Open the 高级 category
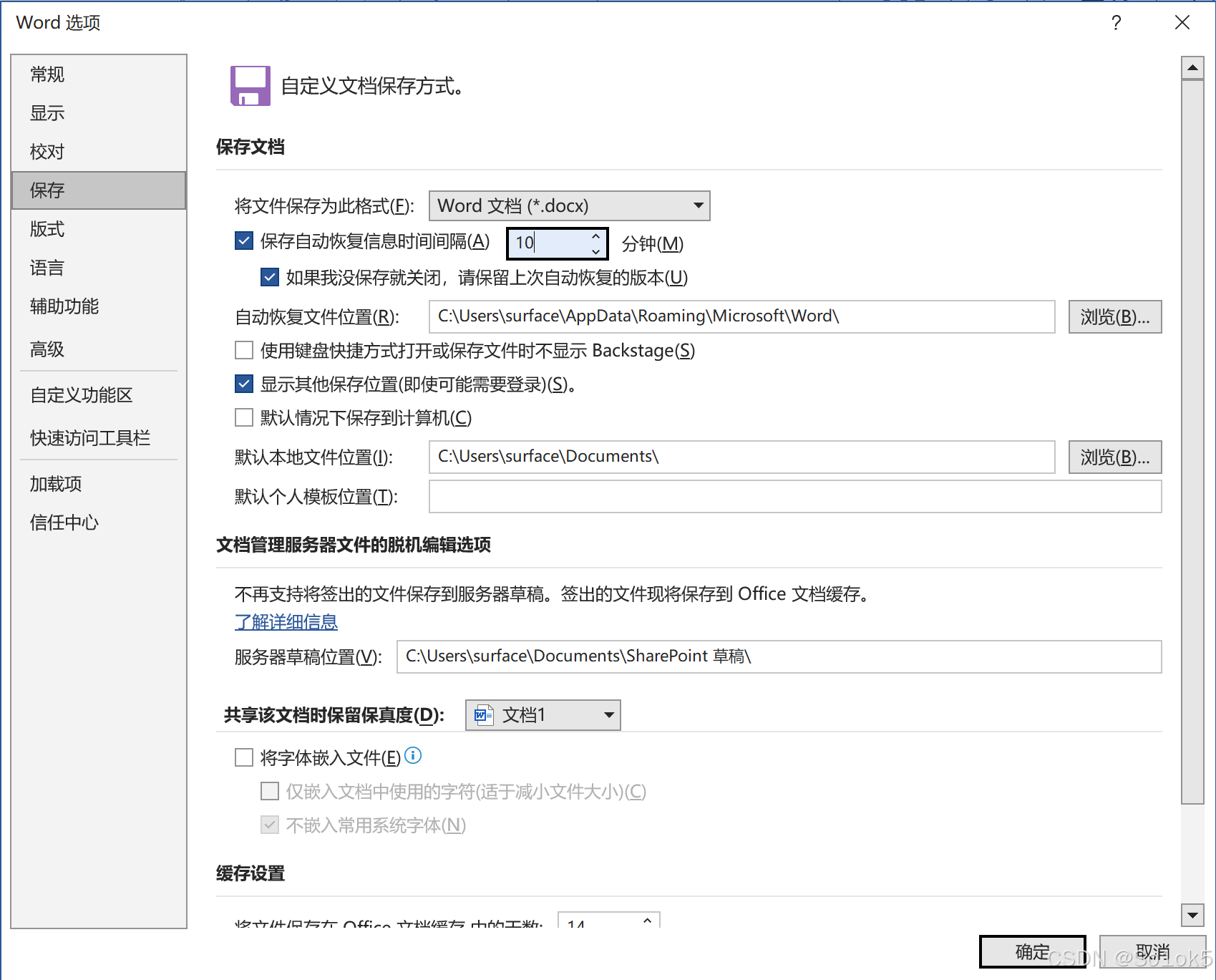The width and height of the screenshot is (1216, 980). pyautogui.click(x=99, y=349)
